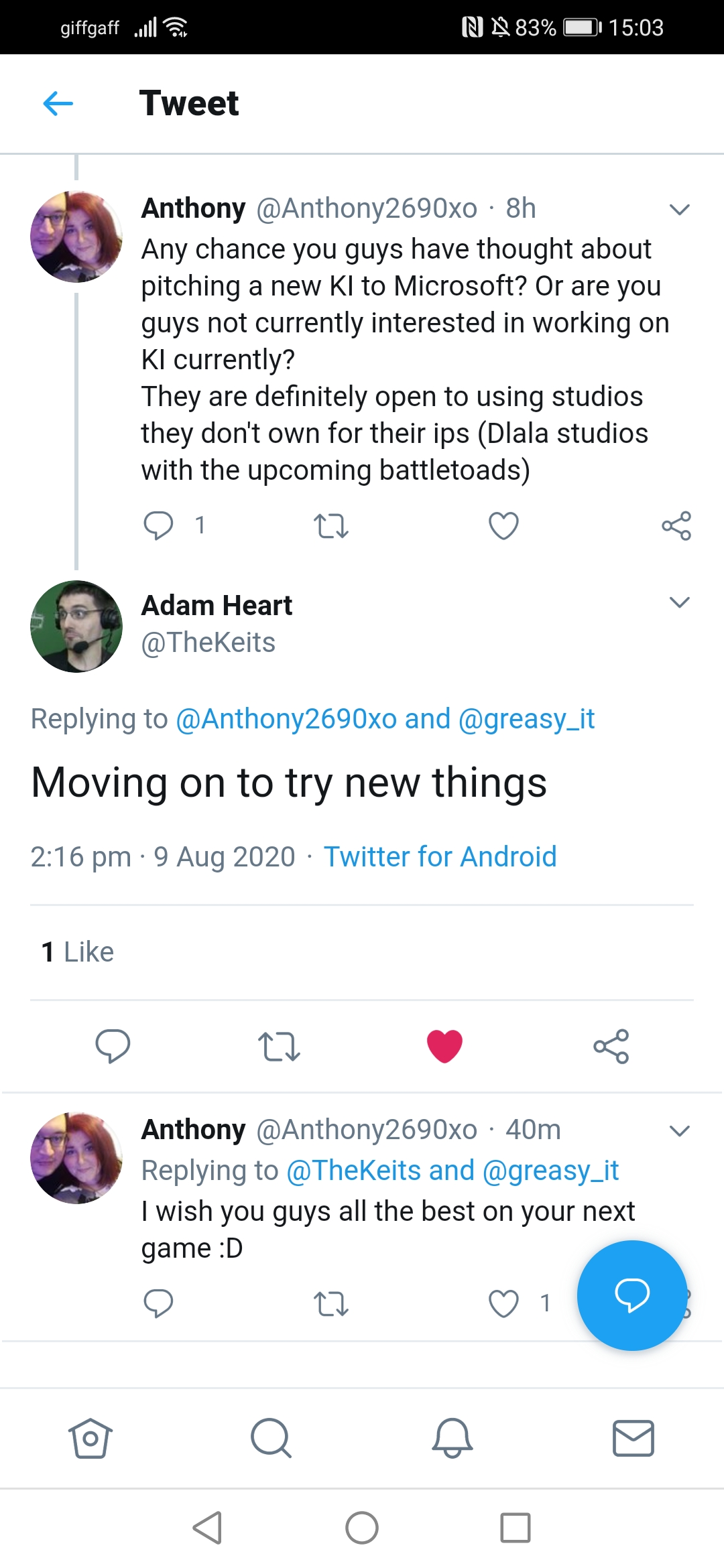Screen dimensions: 724x1568
Task: Open the Notifications bell tab
Action: tap(452, 1438)
